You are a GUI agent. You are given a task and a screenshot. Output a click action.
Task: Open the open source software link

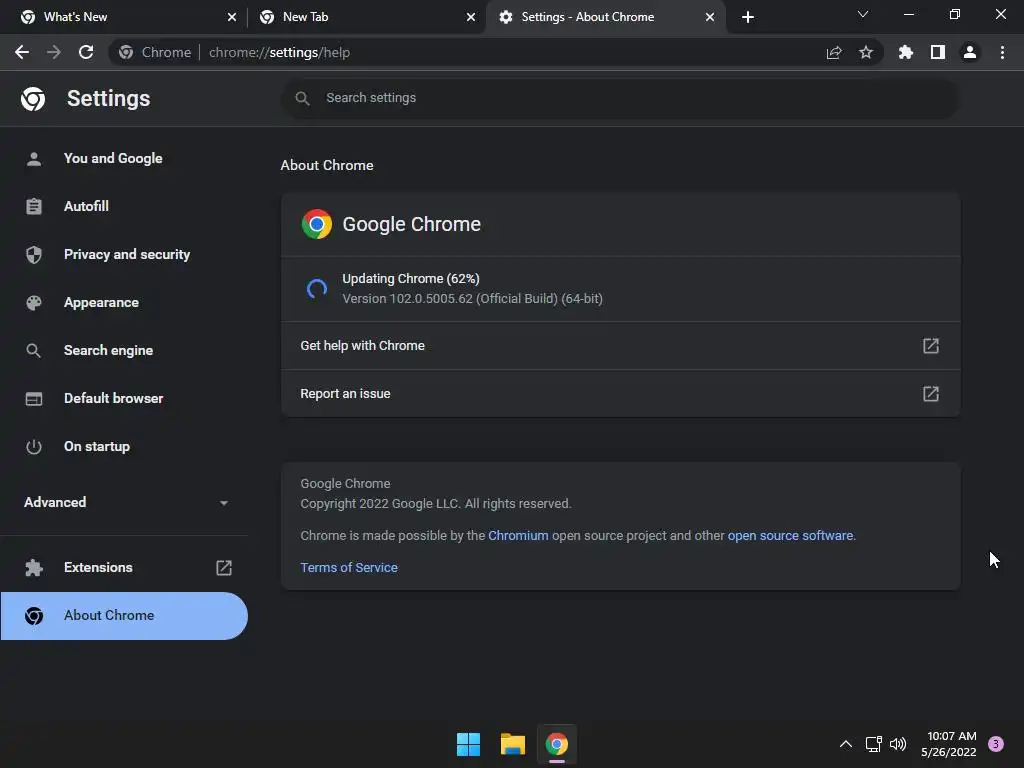(x=790, y=536)
